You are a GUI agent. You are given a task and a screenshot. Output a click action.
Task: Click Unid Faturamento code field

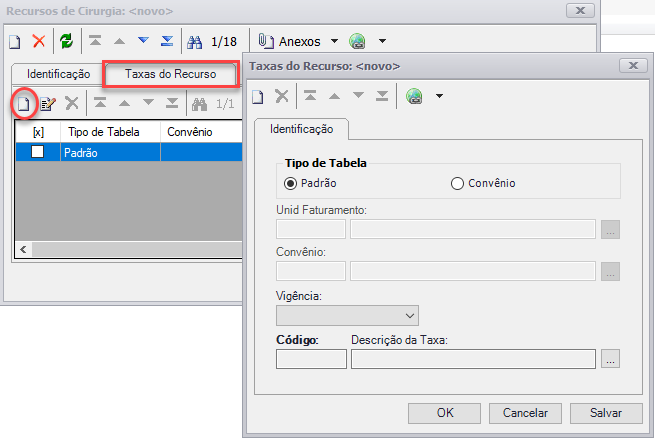tap(311, 229)
